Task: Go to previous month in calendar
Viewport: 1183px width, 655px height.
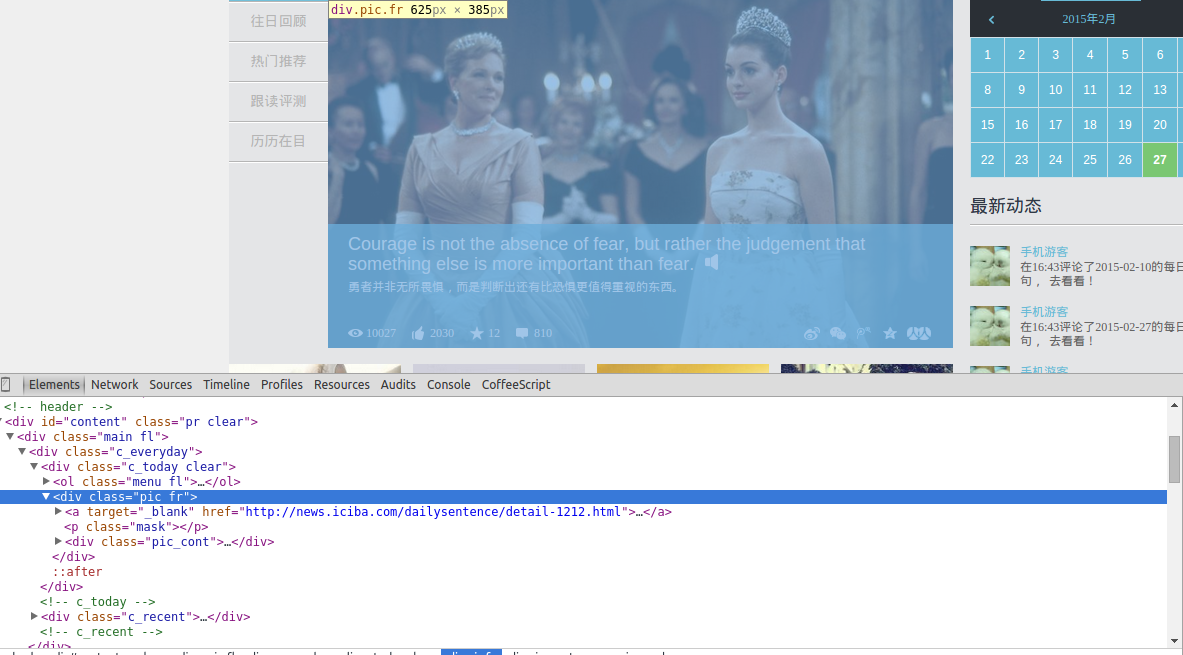Action: tap(991, 20)
